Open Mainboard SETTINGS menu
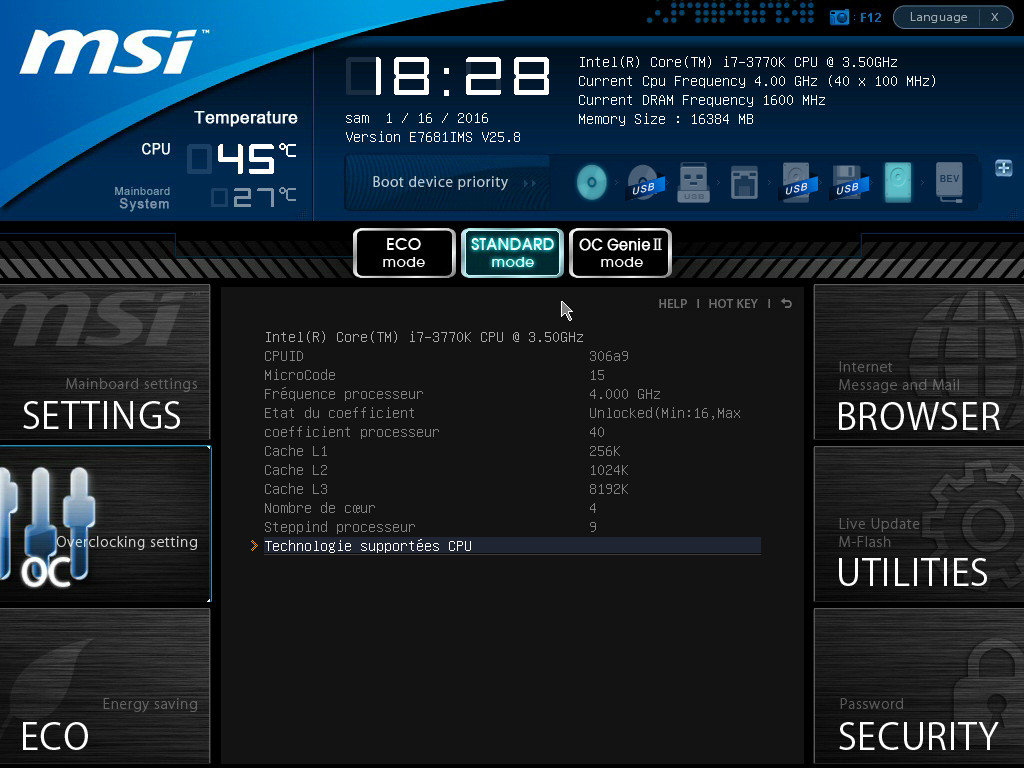The width and height of the screenshot is (1024, 768). tap(104, 362)
